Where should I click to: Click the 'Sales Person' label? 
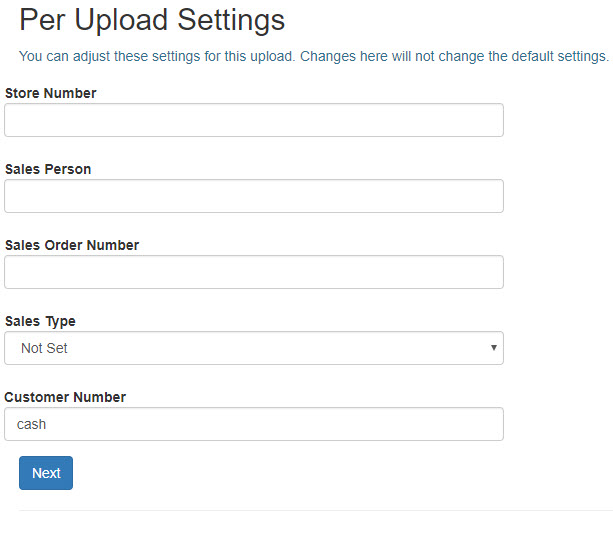pos(48,169)
